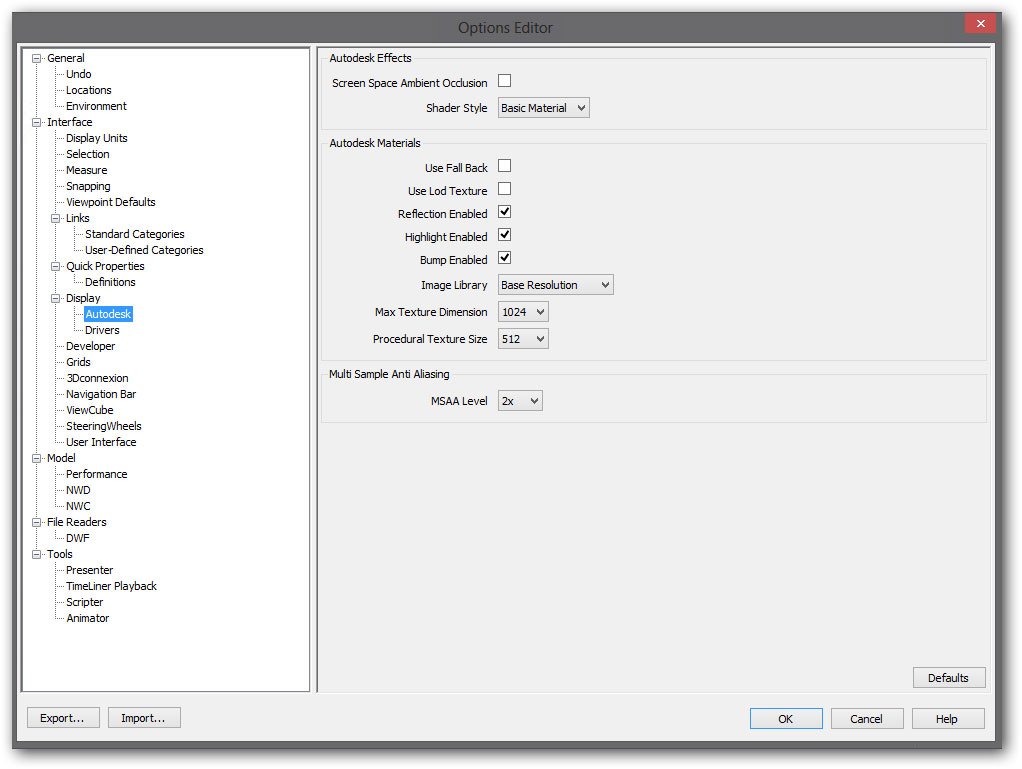This screenshot has height=769, width=1022.
Task: Collapse the Interface tree node
Action: [x=37, y=122]
